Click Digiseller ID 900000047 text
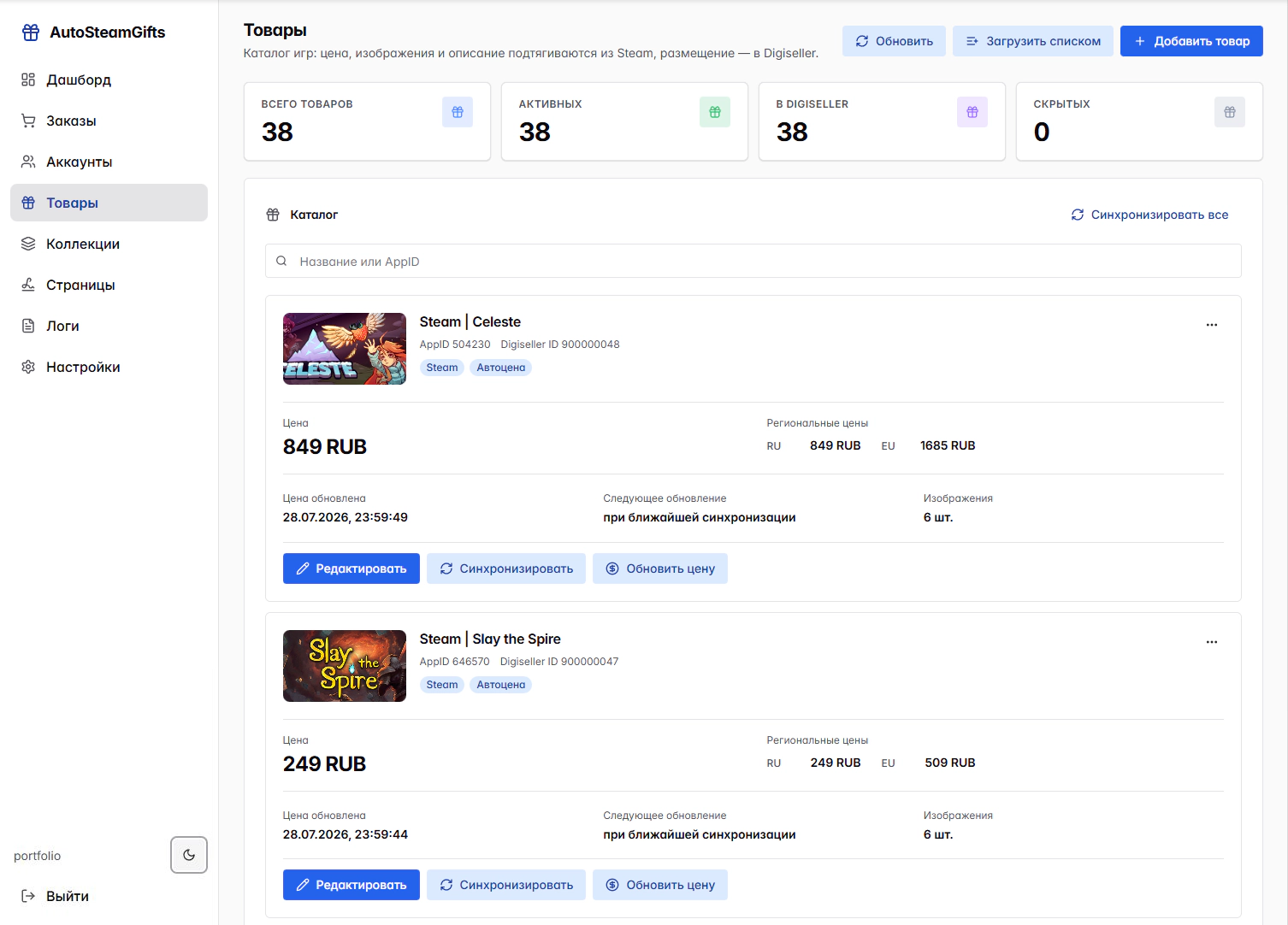 (559, 662)
